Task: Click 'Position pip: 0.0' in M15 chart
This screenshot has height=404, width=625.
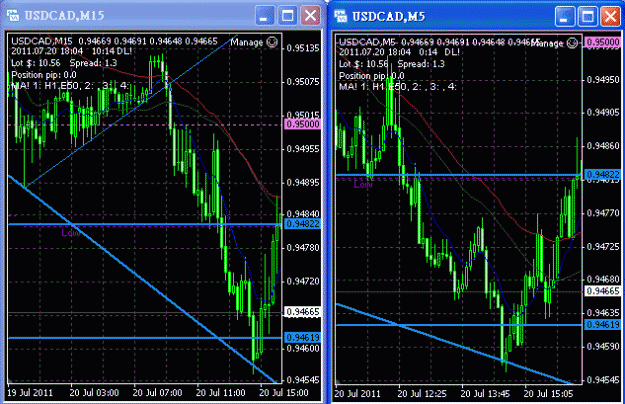Action: (x=44, y=75)
